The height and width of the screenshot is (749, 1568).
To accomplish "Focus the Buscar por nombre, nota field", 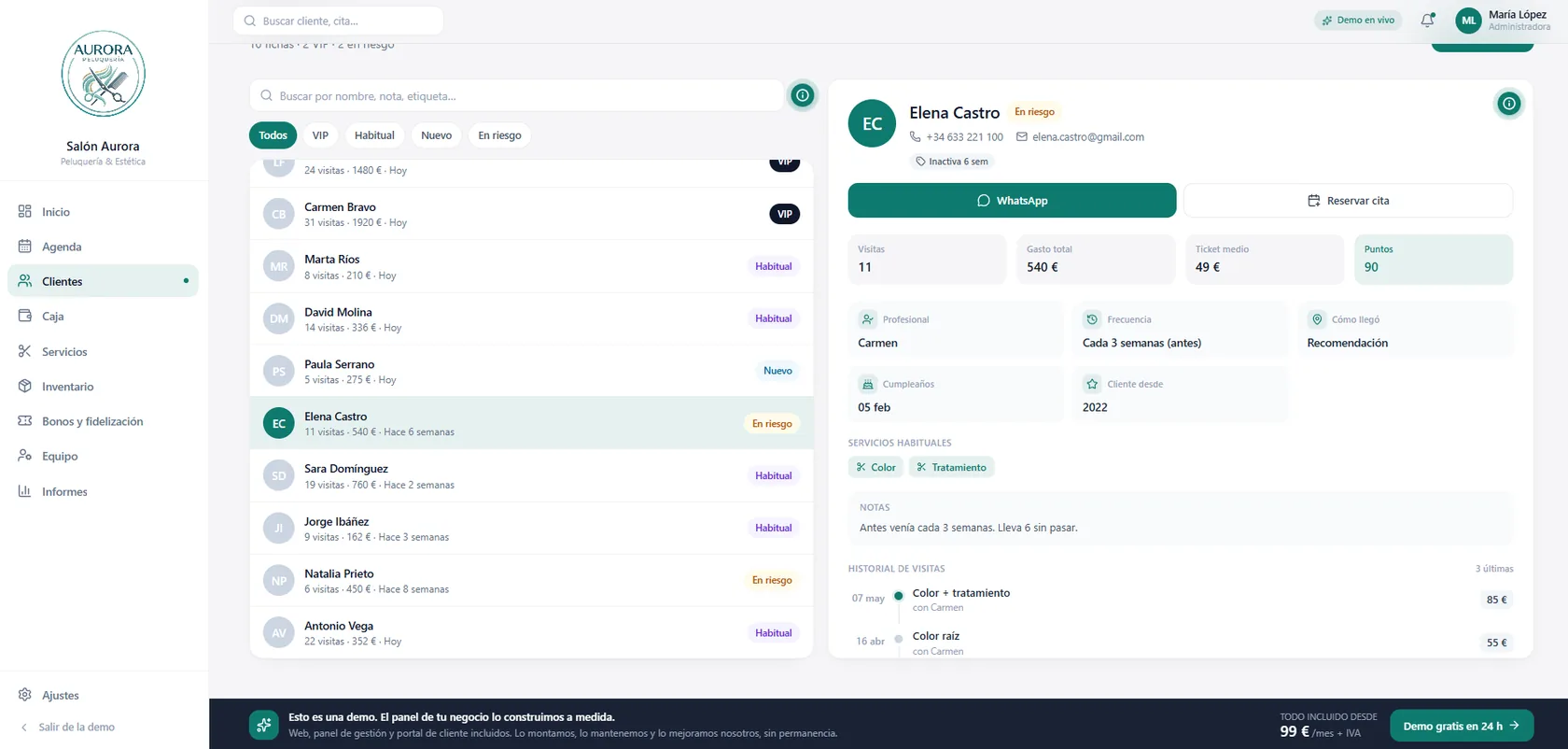I will click(x=516, y=95).
